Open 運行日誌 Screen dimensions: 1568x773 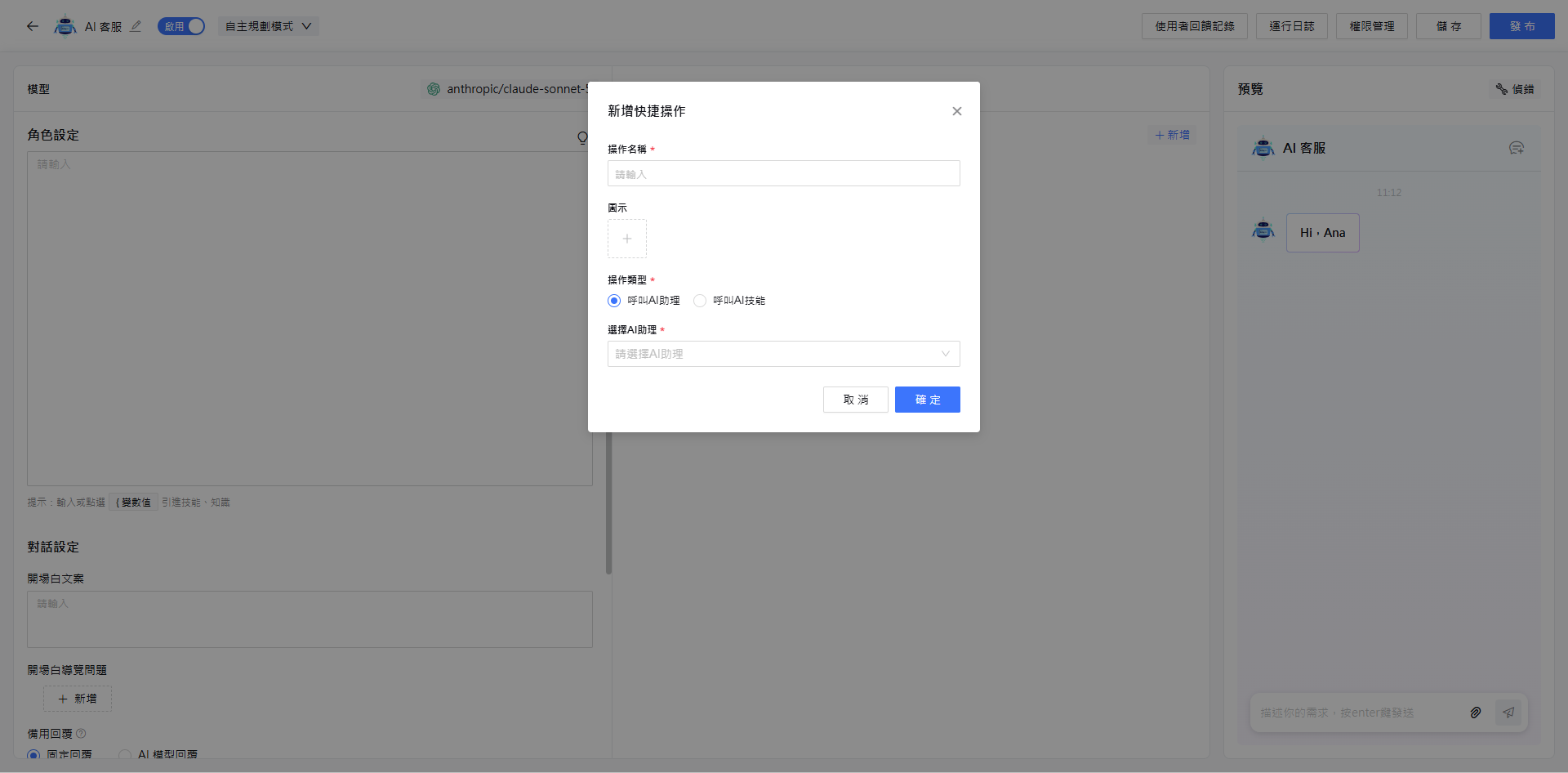[x=1292, y=26]
